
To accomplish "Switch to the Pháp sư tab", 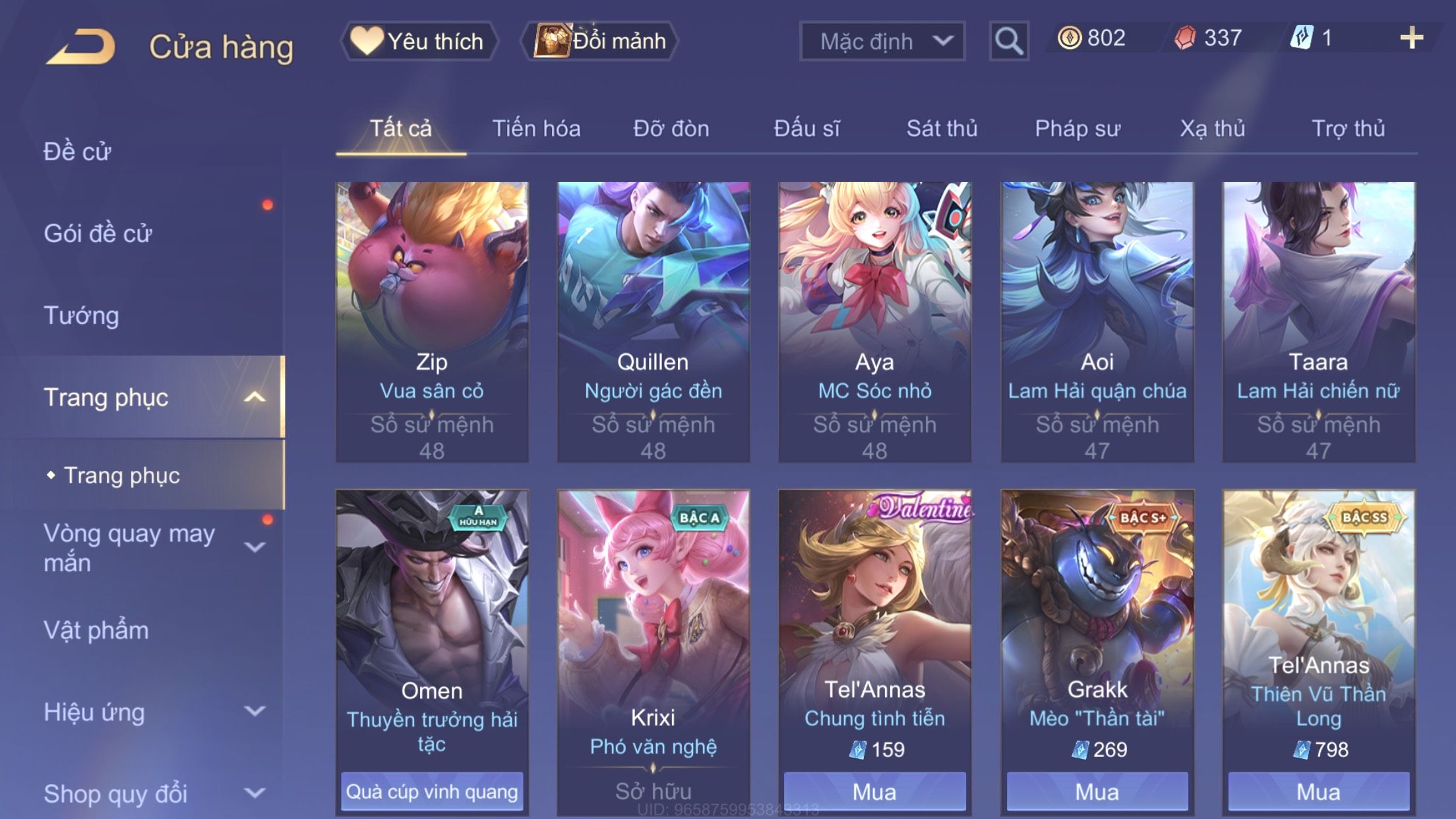I will coord(1077,129).
